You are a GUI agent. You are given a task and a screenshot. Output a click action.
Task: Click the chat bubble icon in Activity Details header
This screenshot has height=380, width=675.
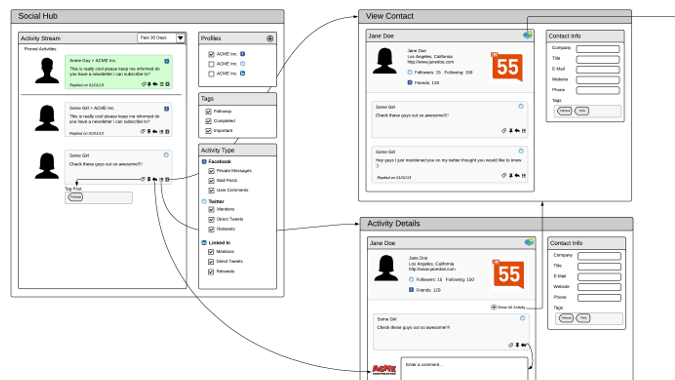click(529, 242)
